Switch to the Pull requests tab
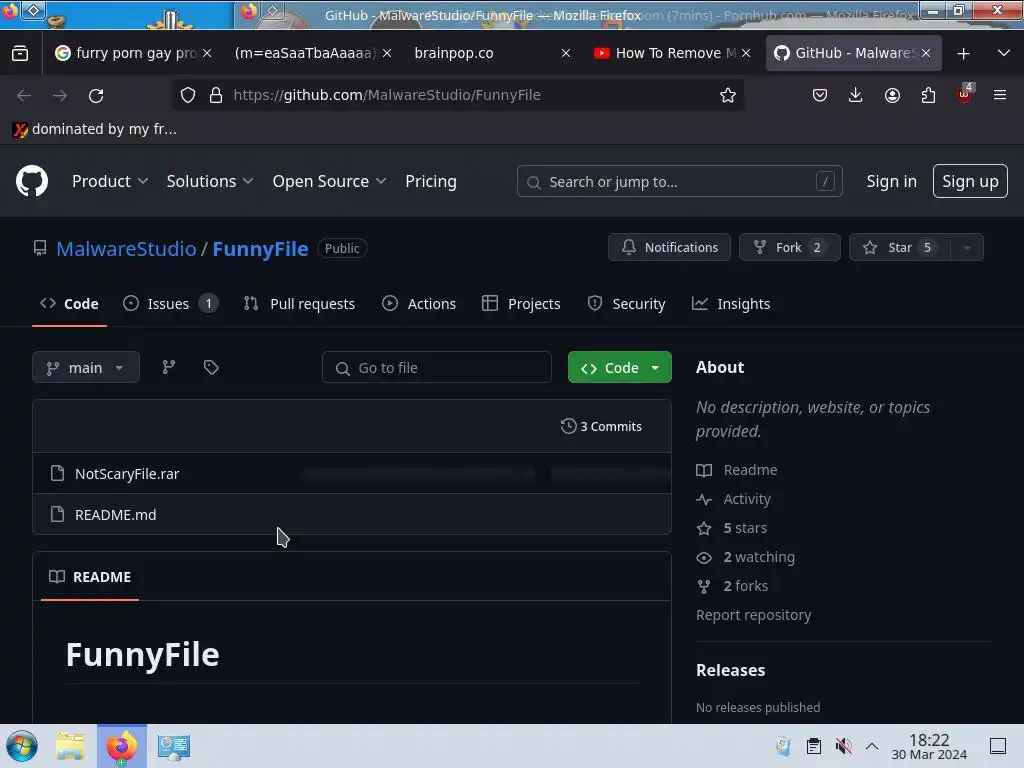This screenshot has width=1024, height=768. pyautogui.click(x=299, y=304)
